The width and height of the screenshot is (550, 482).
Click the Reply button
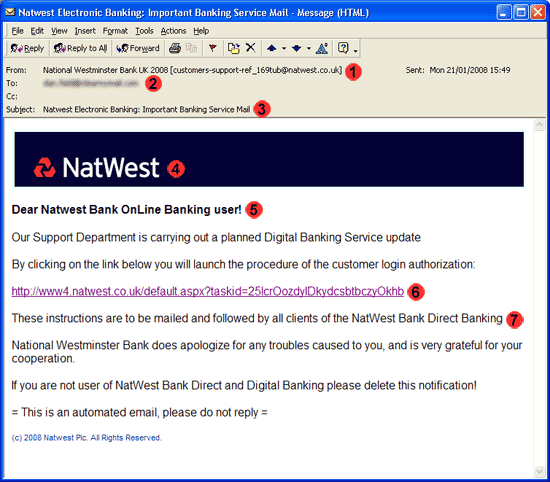27,48
